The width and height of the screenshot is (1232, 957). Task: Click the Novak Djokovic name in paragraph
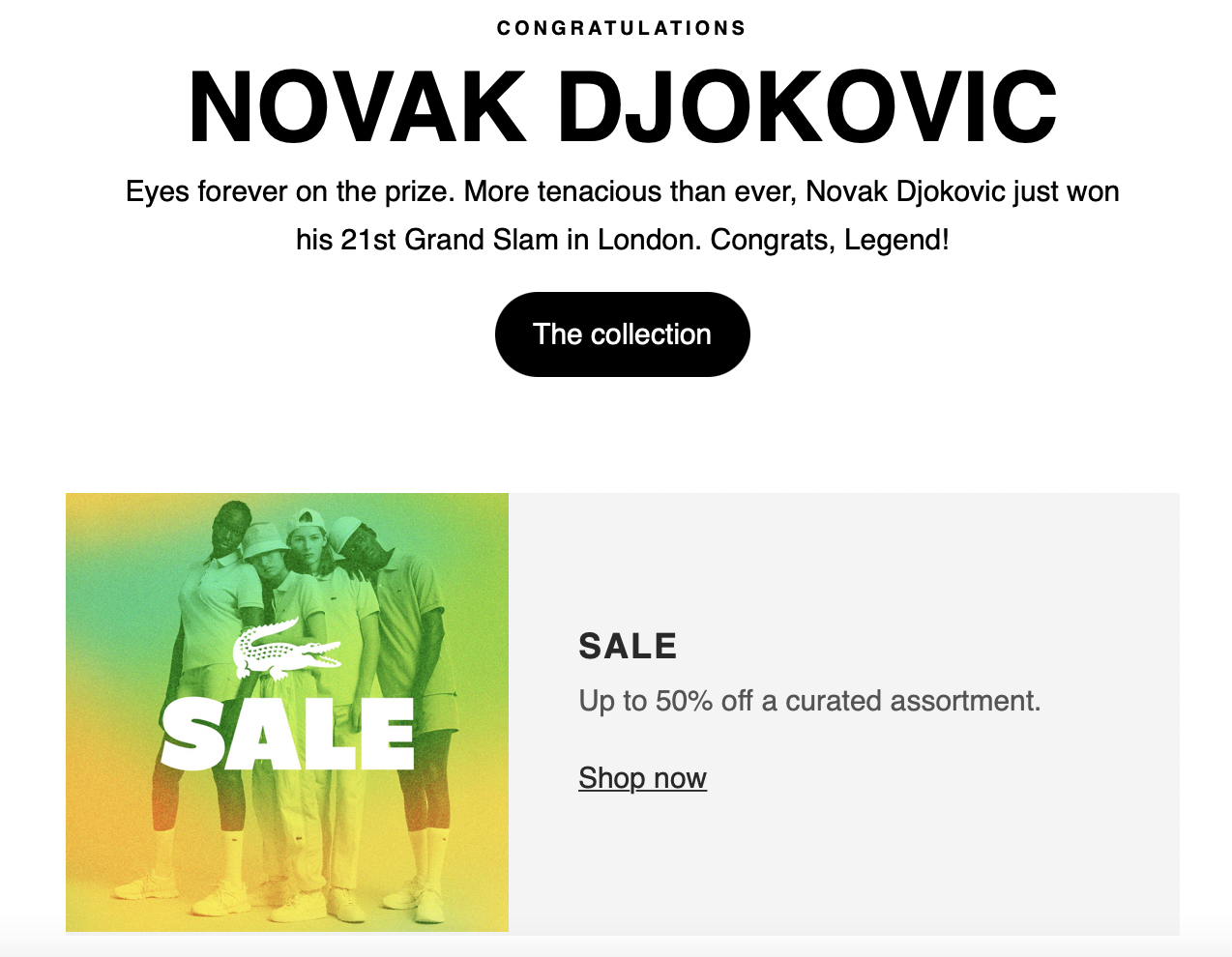pos(906,191)
